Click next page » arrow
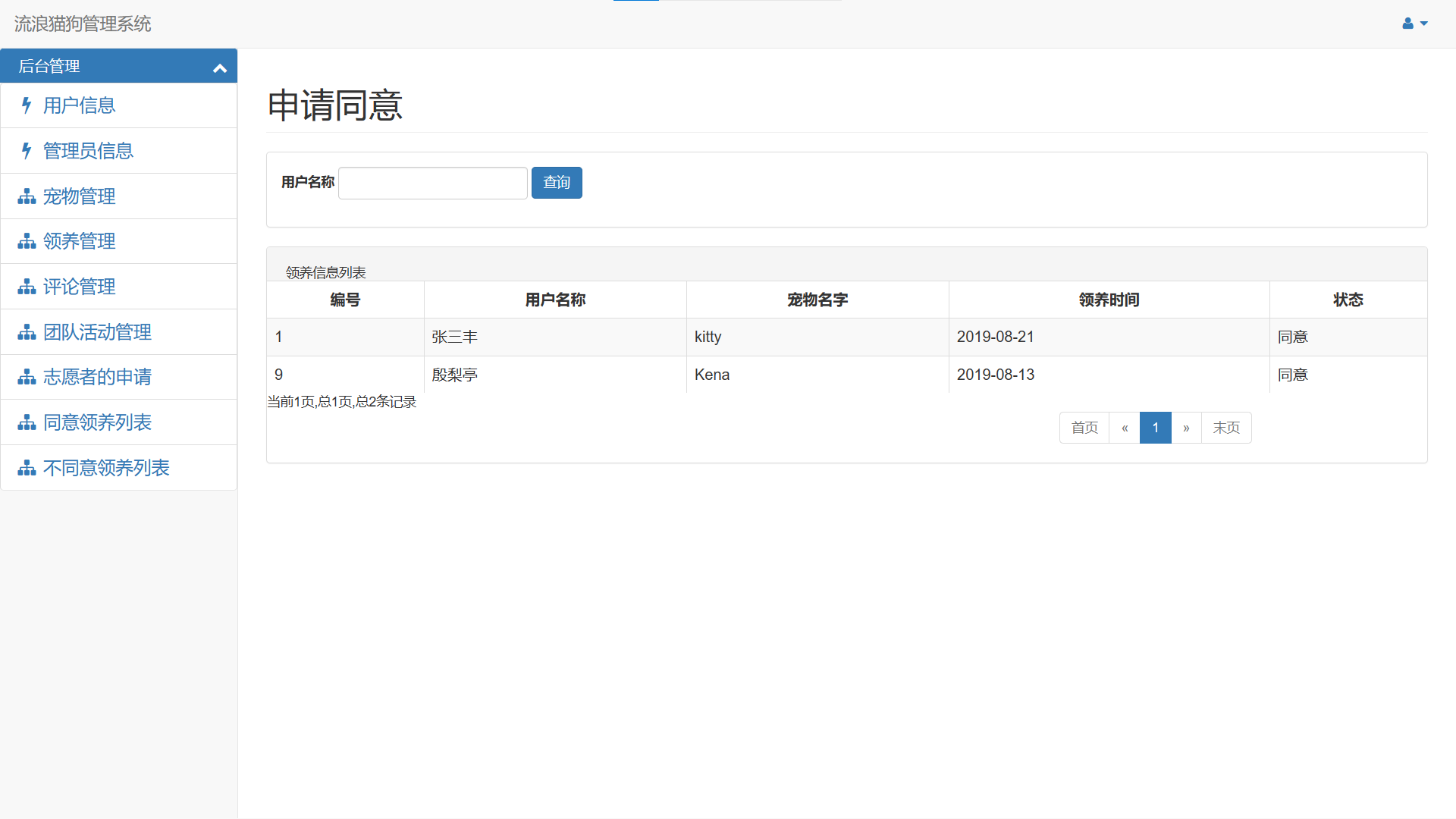 point(1186,428)
